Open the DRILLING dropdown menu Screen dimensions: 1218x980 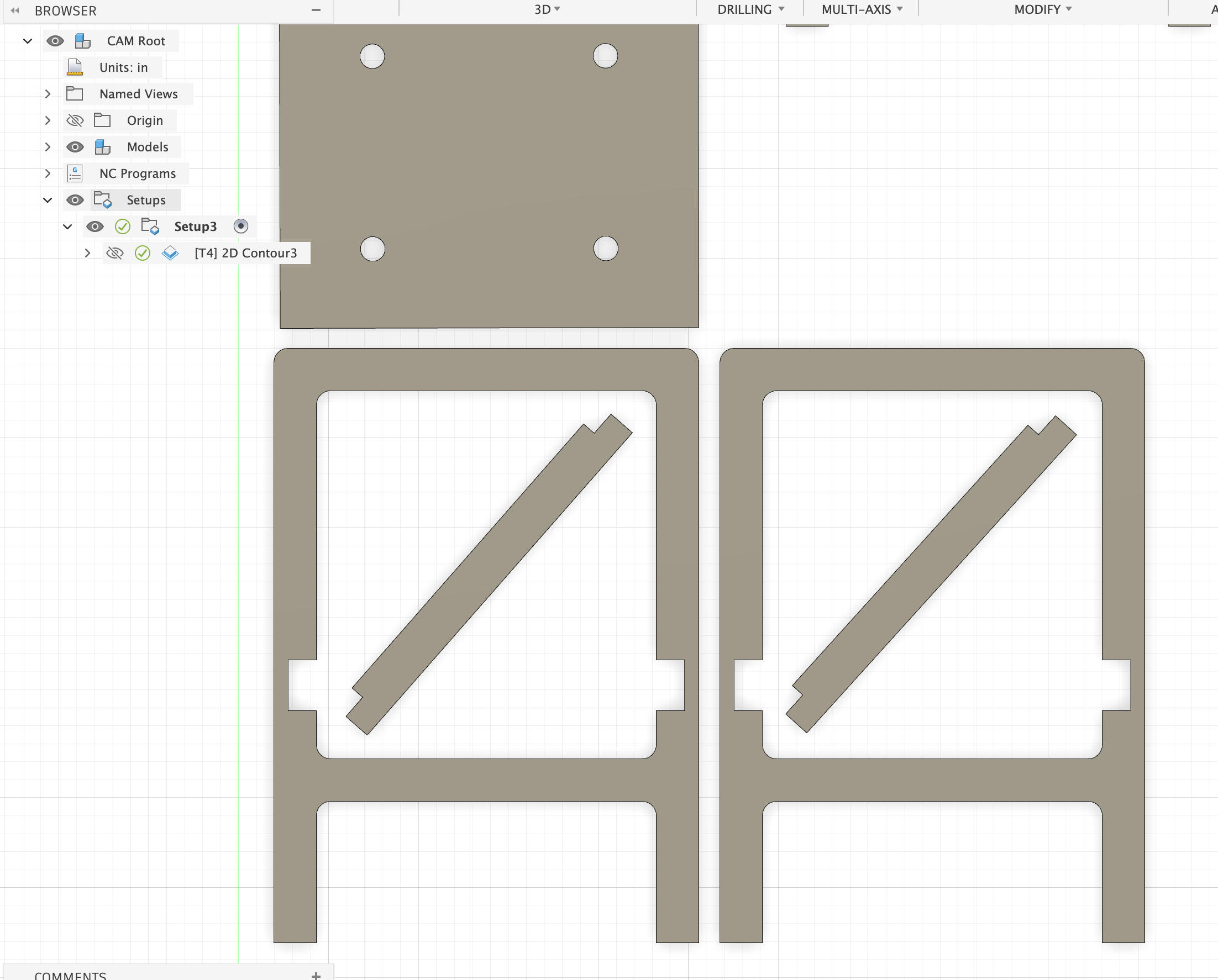(750, 9)
